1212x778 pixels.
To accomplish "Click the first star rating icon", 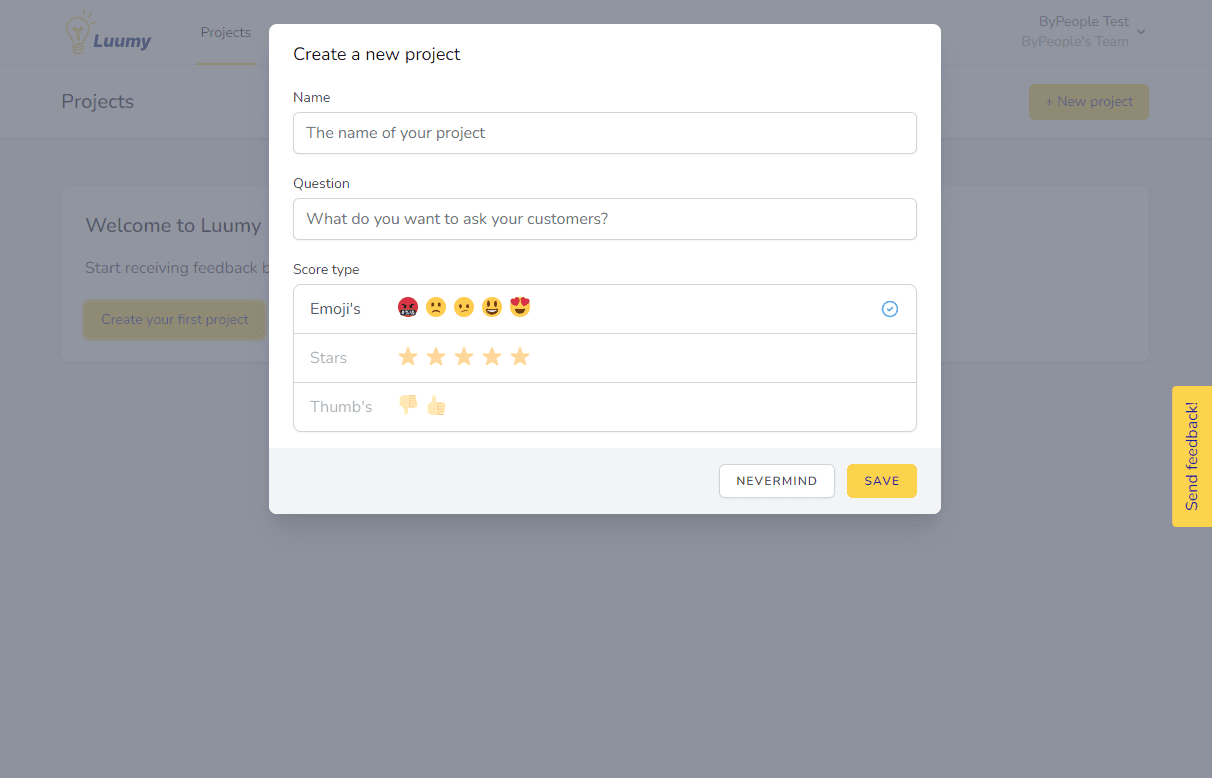I will 407,357.
